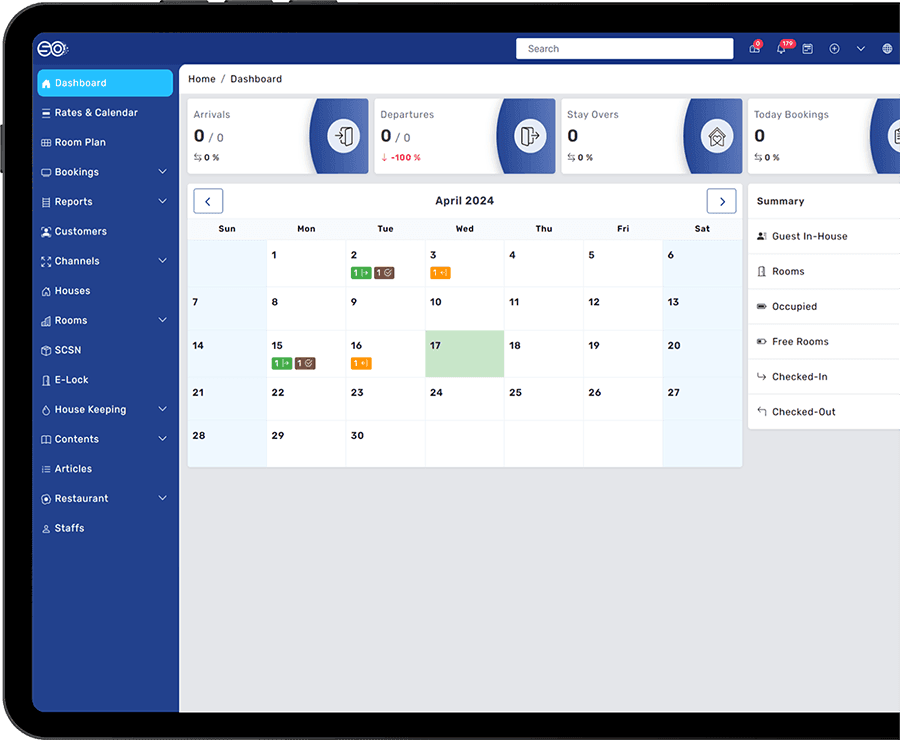Screen dimensions: 900x740
Task: Click the orange badge on April 16
Action: coord(361,363)
